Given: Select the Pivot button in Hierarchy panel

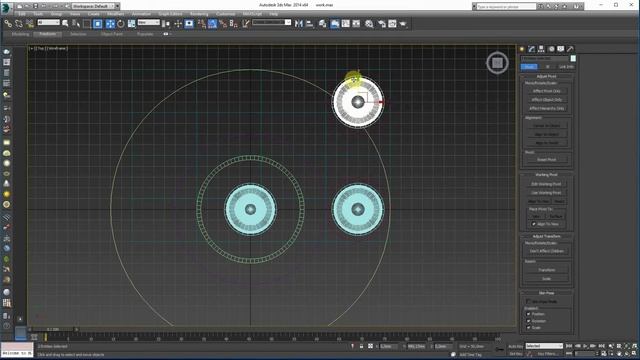Looking at the screenshot, I should click(x=529, y=67).
